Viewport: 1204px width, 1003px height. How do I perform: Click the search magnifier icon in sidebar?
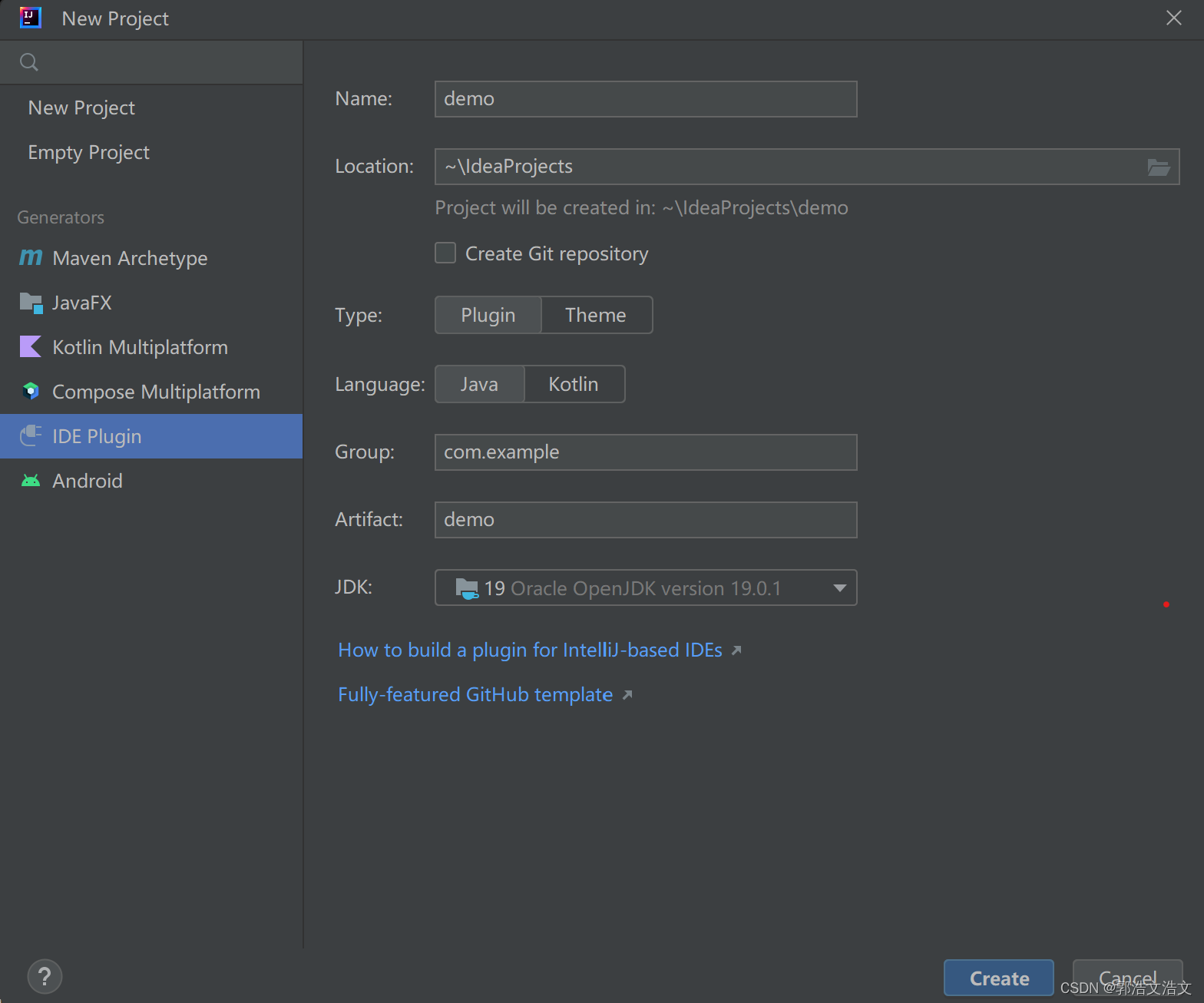(x=29, y=62)
